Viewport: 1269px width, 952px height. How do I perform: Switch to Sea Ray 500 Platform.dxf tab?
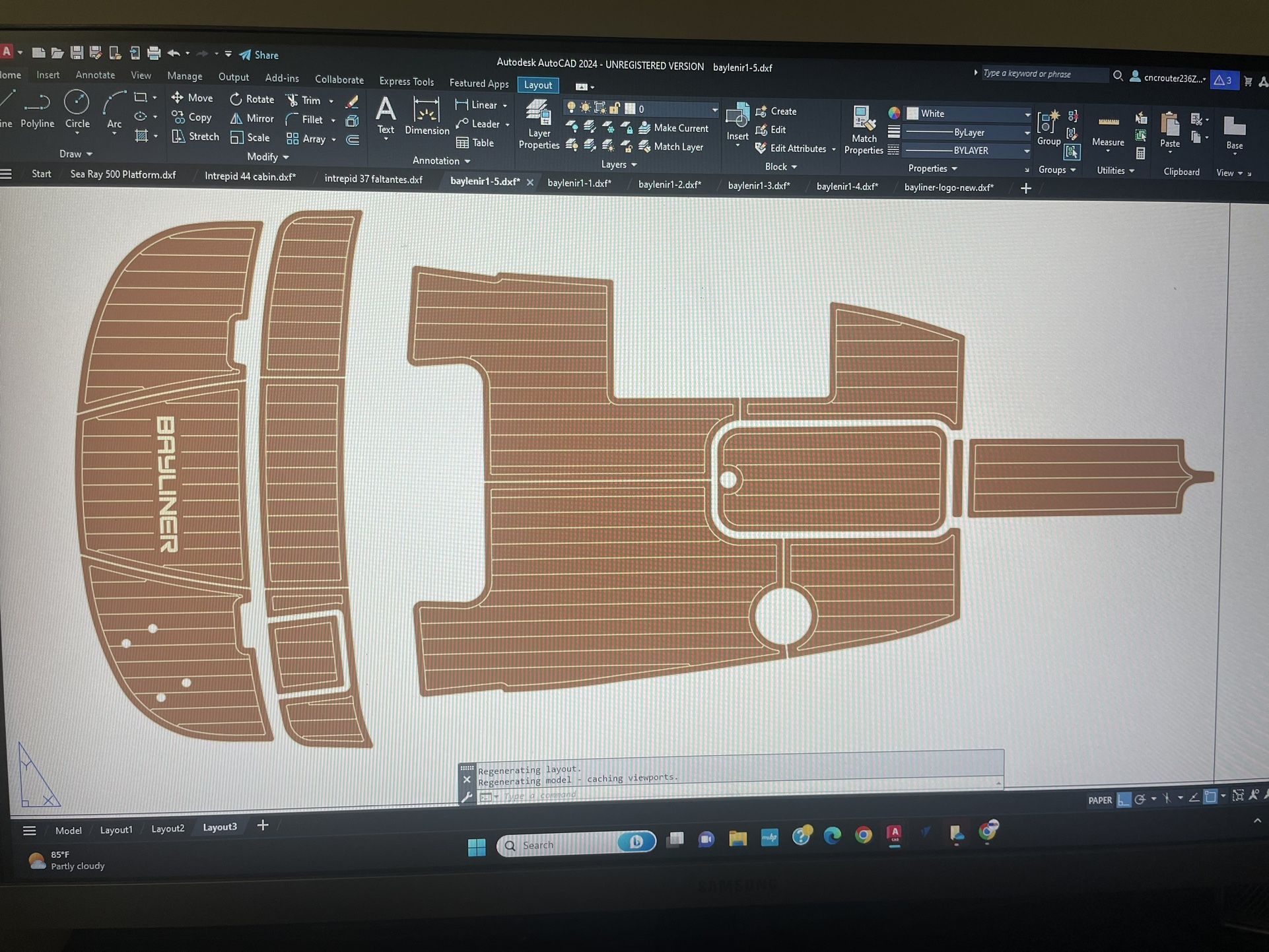coord(123,174)
